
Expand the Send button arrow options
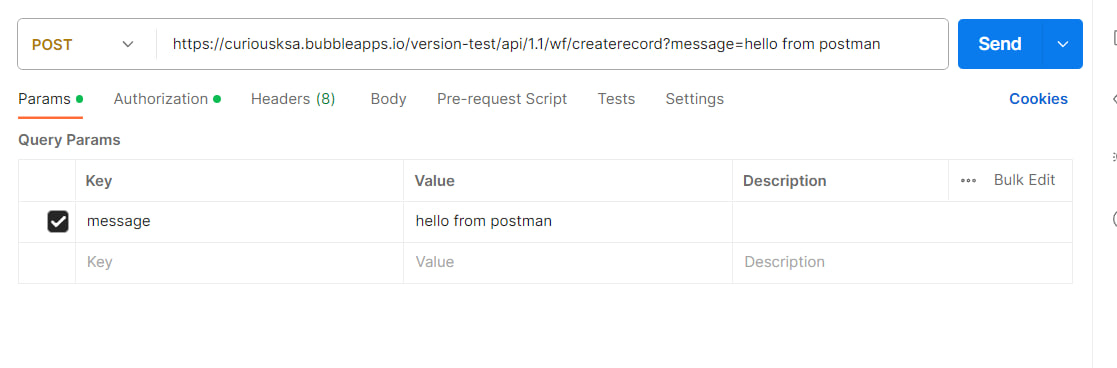click(x=1063, y=44)
